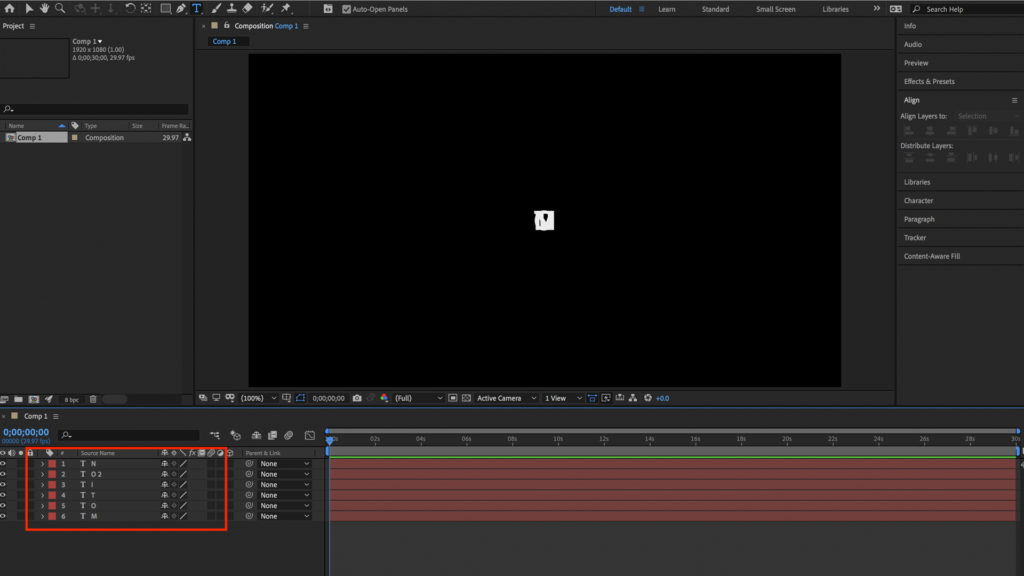The height and width of the screenshot is (576, 1024).
Task: Toggle visibility of layer 6 'M'
Action: (x=3, y=516)
